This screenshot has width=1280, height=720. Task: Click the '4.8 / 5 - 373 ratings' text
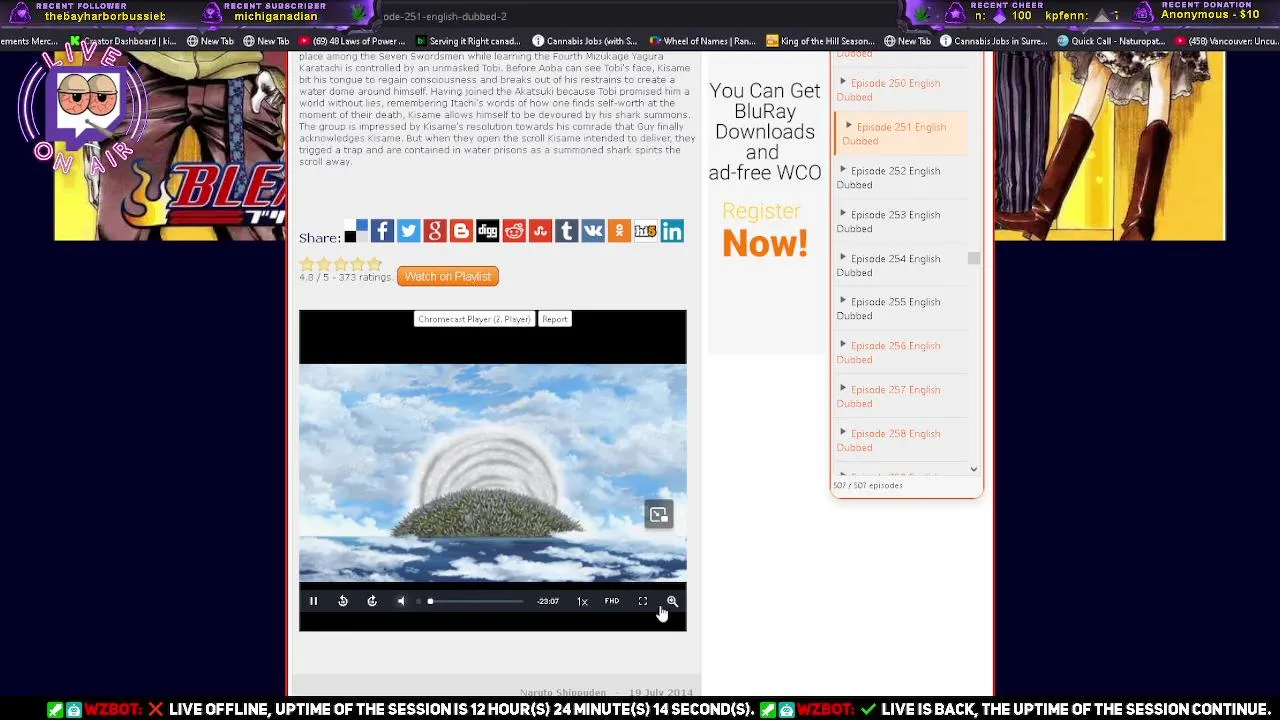click(345, 277)
